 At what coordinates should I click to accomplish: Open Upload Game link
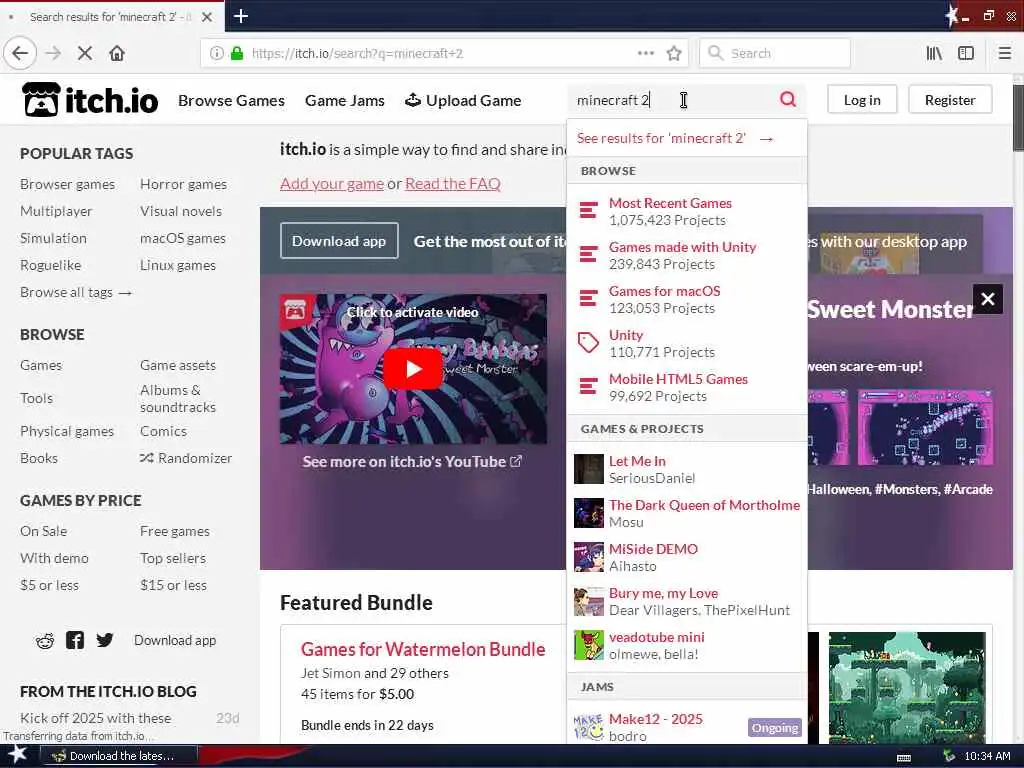click(x=463, y=101)
